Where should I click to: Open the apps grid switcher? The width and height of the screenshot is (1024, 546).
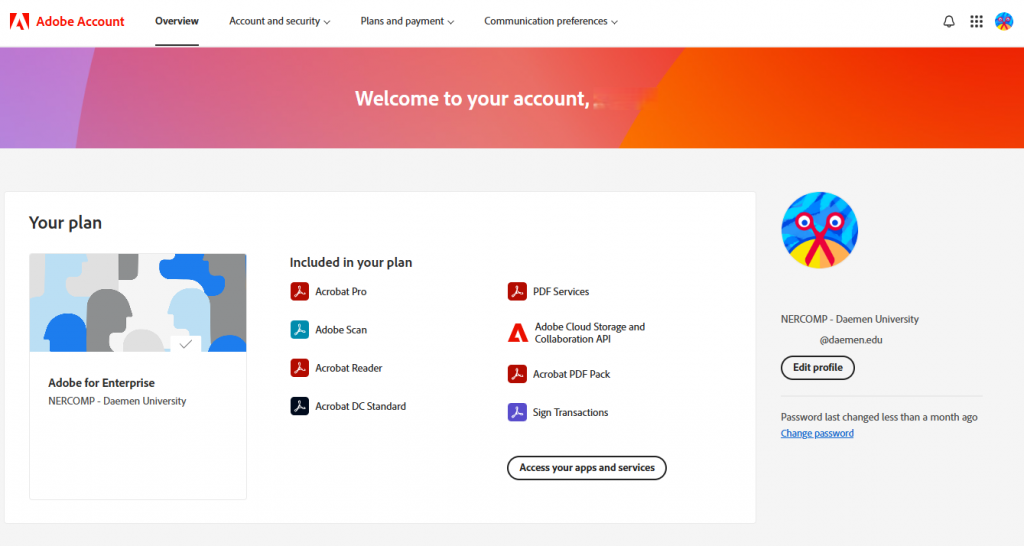[x=977, y=21]
